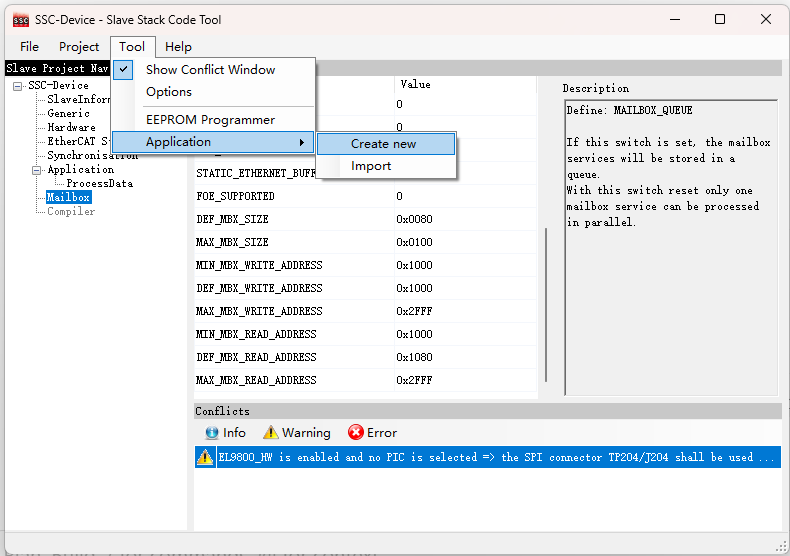The height and width of the screenshot is (556, 790).
Task: Select ProcessData tree node
Action: (100, 183)
